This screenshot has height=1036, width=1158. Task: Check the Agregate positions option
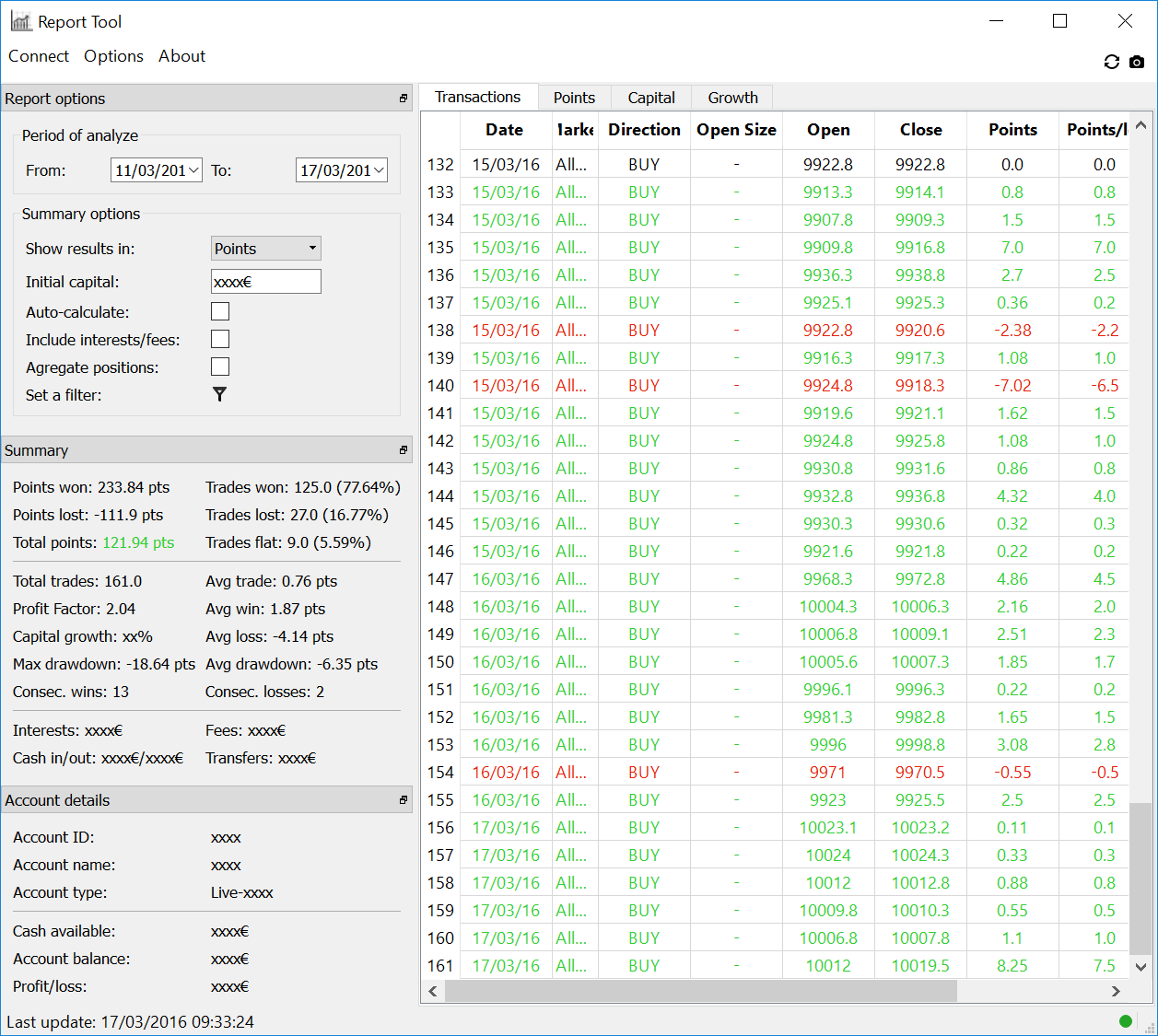coord(220,367)
